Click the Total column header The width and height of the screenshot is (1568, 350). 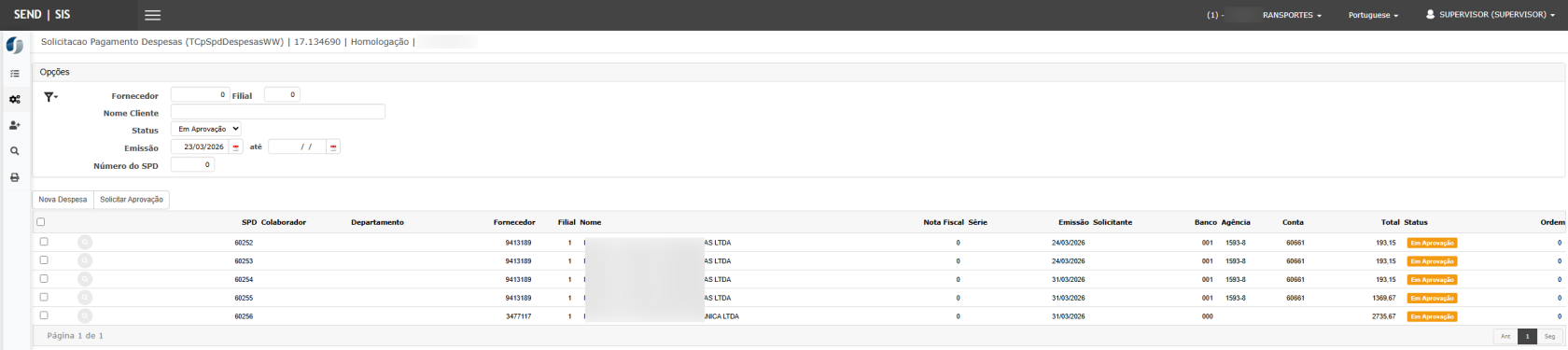(1390, 223)
